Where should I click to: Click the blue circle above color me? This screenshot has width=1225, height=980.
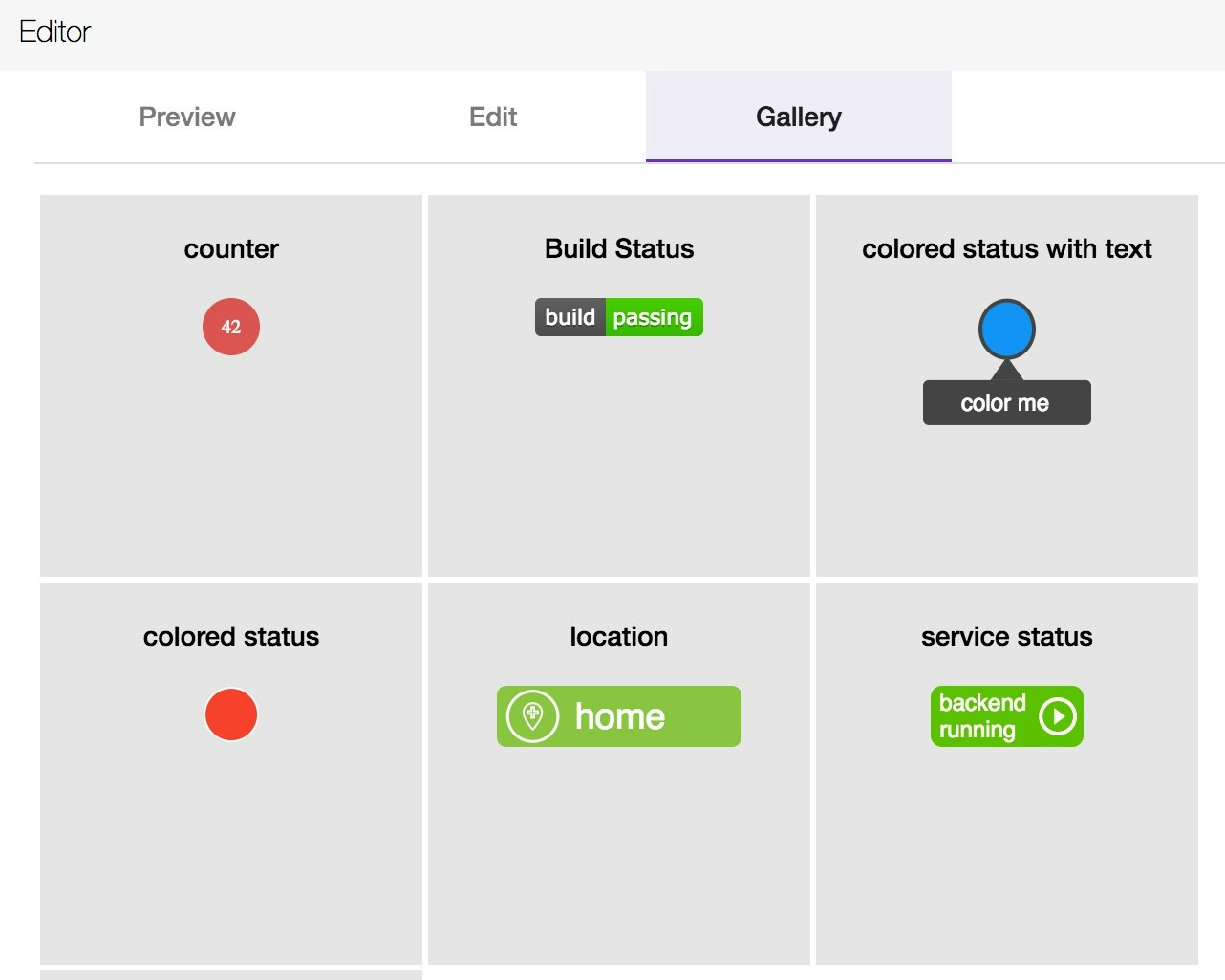(1006, 329)
